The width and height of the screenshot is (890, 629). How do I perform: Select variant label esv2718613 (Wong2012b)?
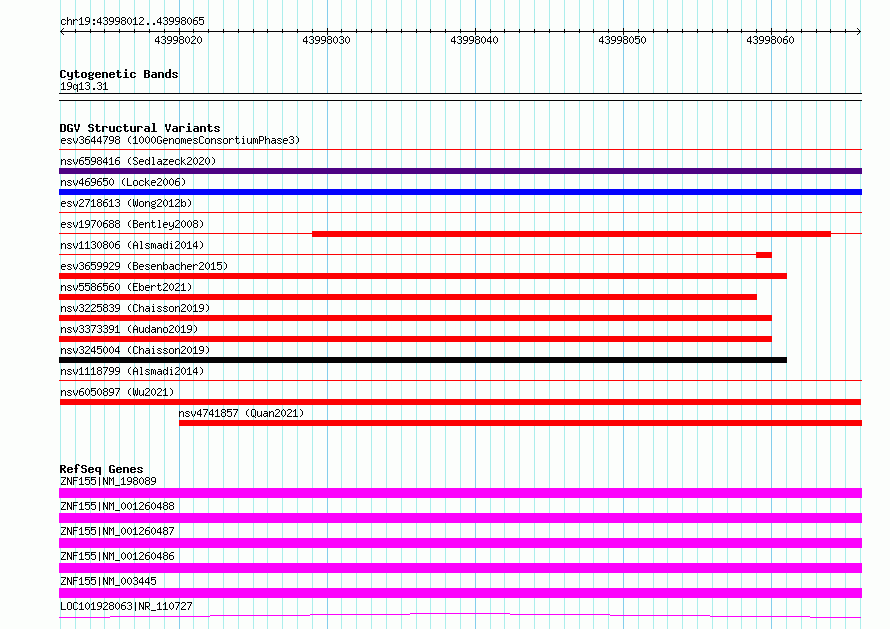(126, 203)
